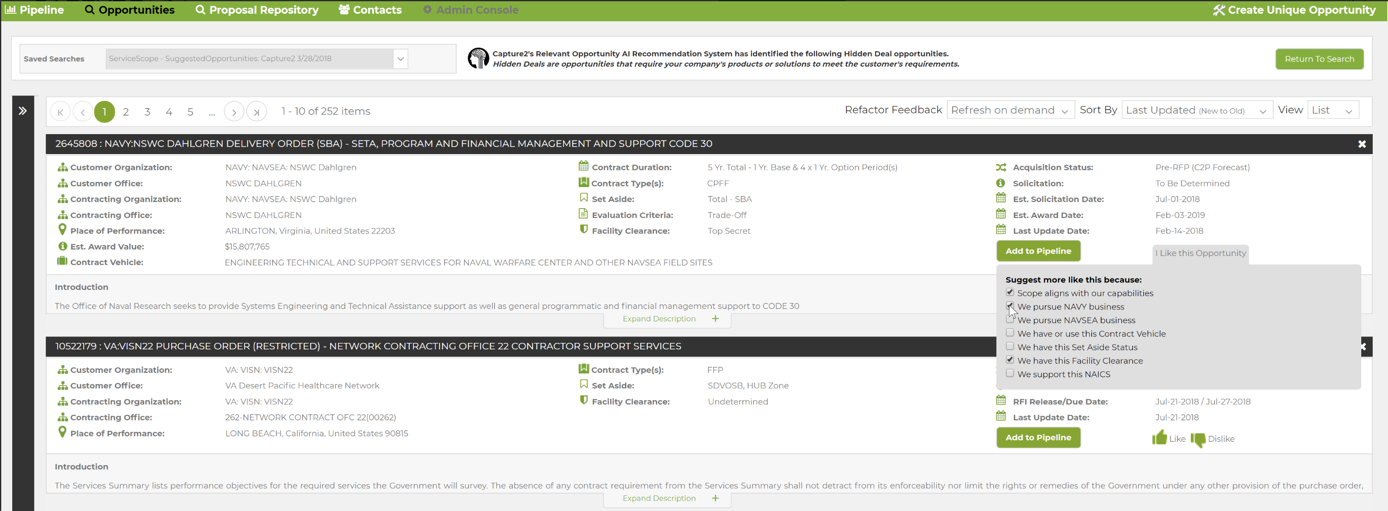
Task: Open Create Unique Opportunity
Action: pos(1294,10)
